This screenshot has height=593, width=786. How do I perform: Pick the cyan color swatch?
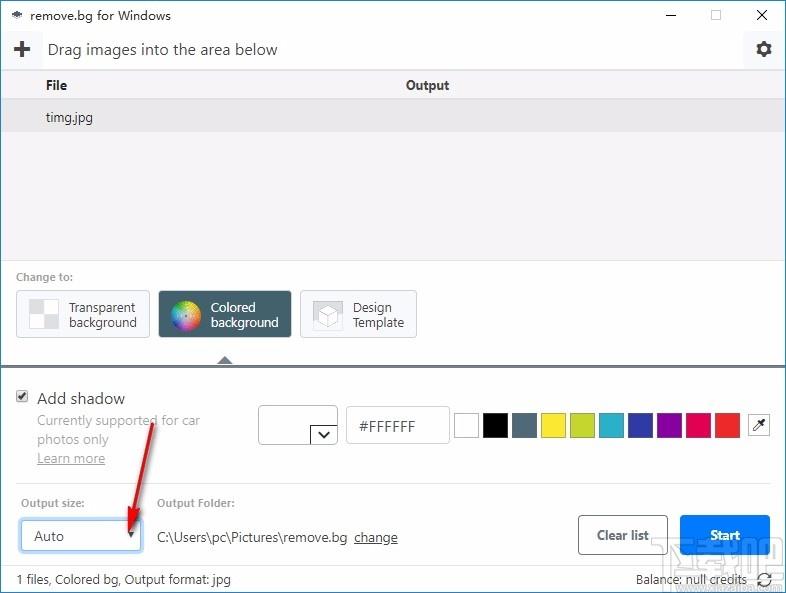click(x=612, y=426)
